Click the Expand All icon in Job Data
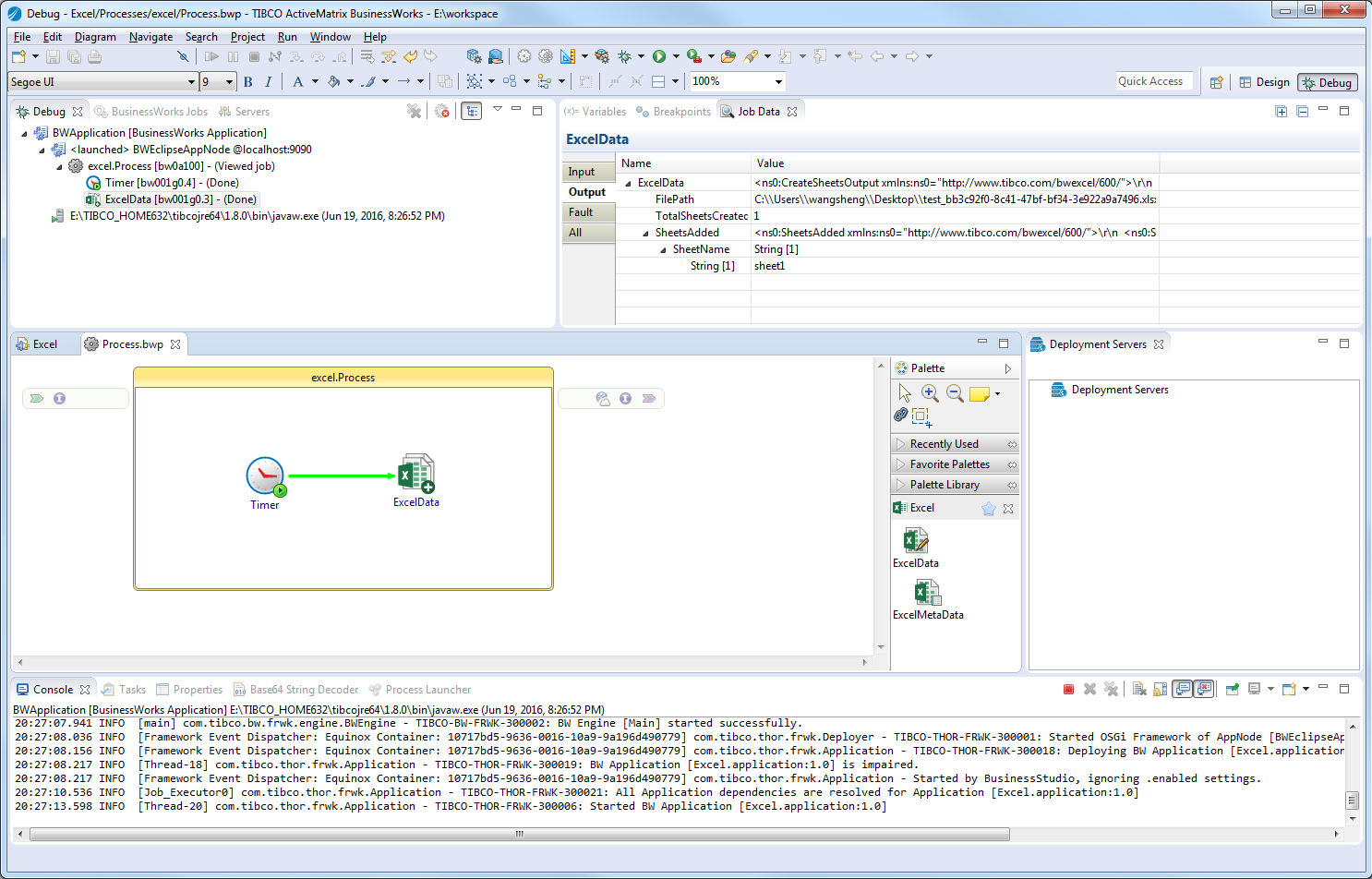Image resolution: width=1372 pixels, height=879 pixels. pyautogui.click(x=1282, y=111)
